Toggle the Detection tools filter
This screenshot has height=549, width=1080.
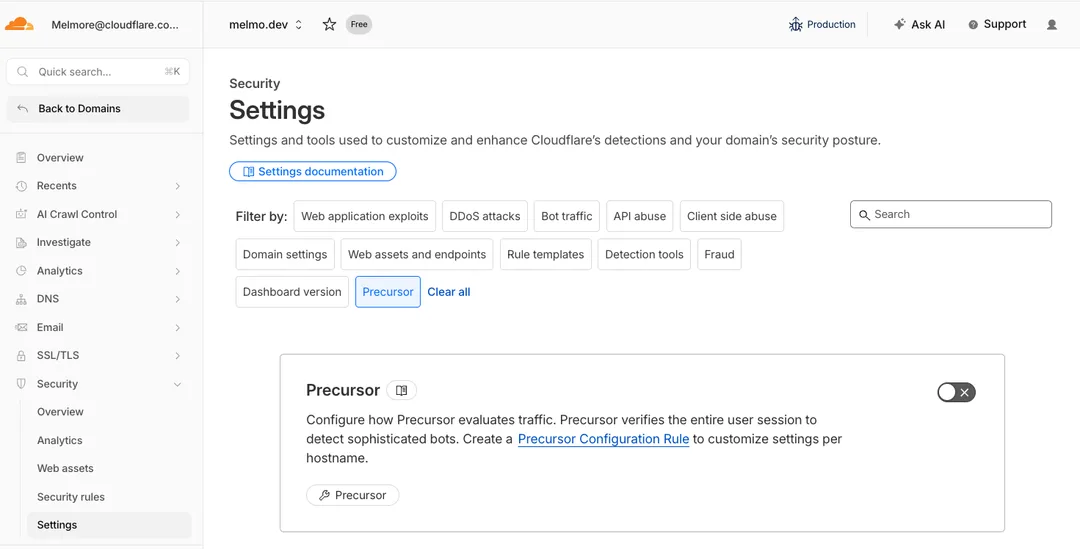pyautogui.click(x=644, y=254)
